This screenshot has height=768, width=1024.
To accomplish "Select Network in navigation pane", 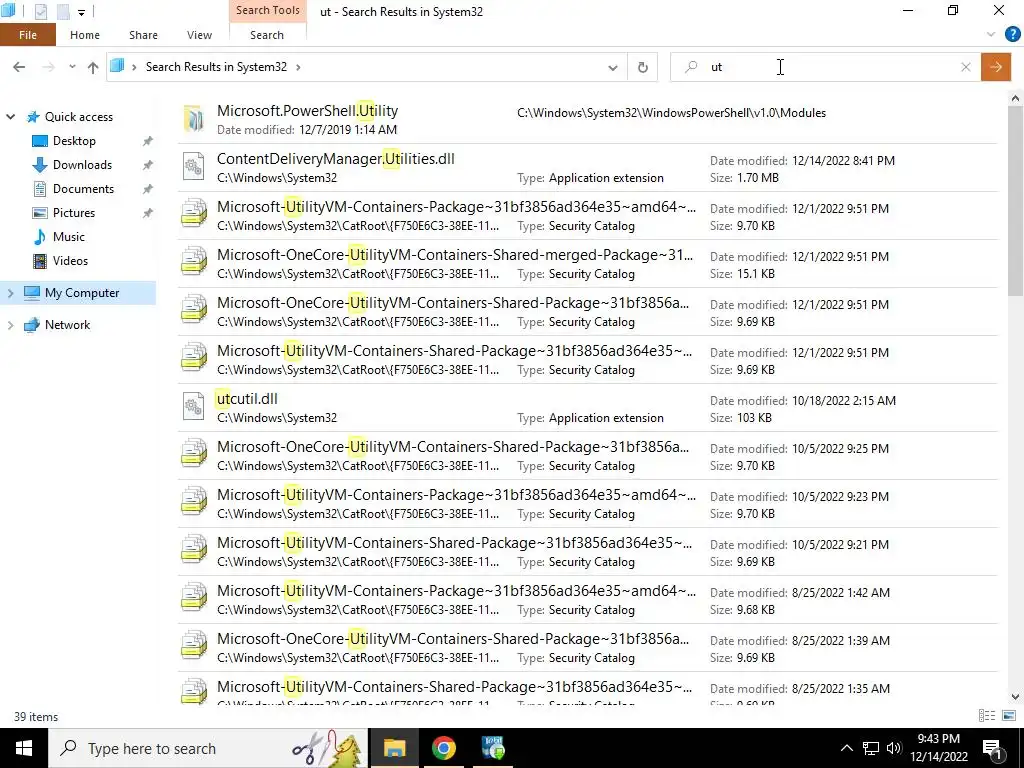I will pyautogui.click(x=67, y=325).
